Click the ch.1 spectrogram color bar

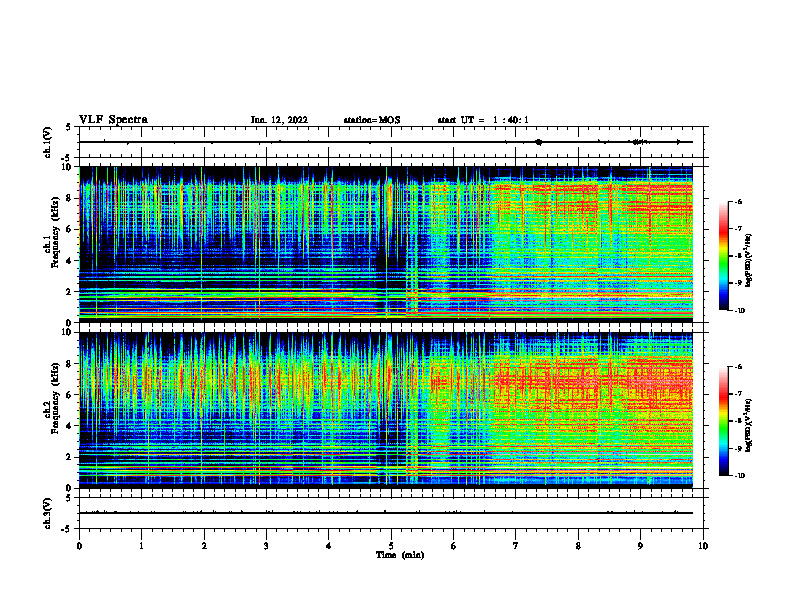click(723, 256)
